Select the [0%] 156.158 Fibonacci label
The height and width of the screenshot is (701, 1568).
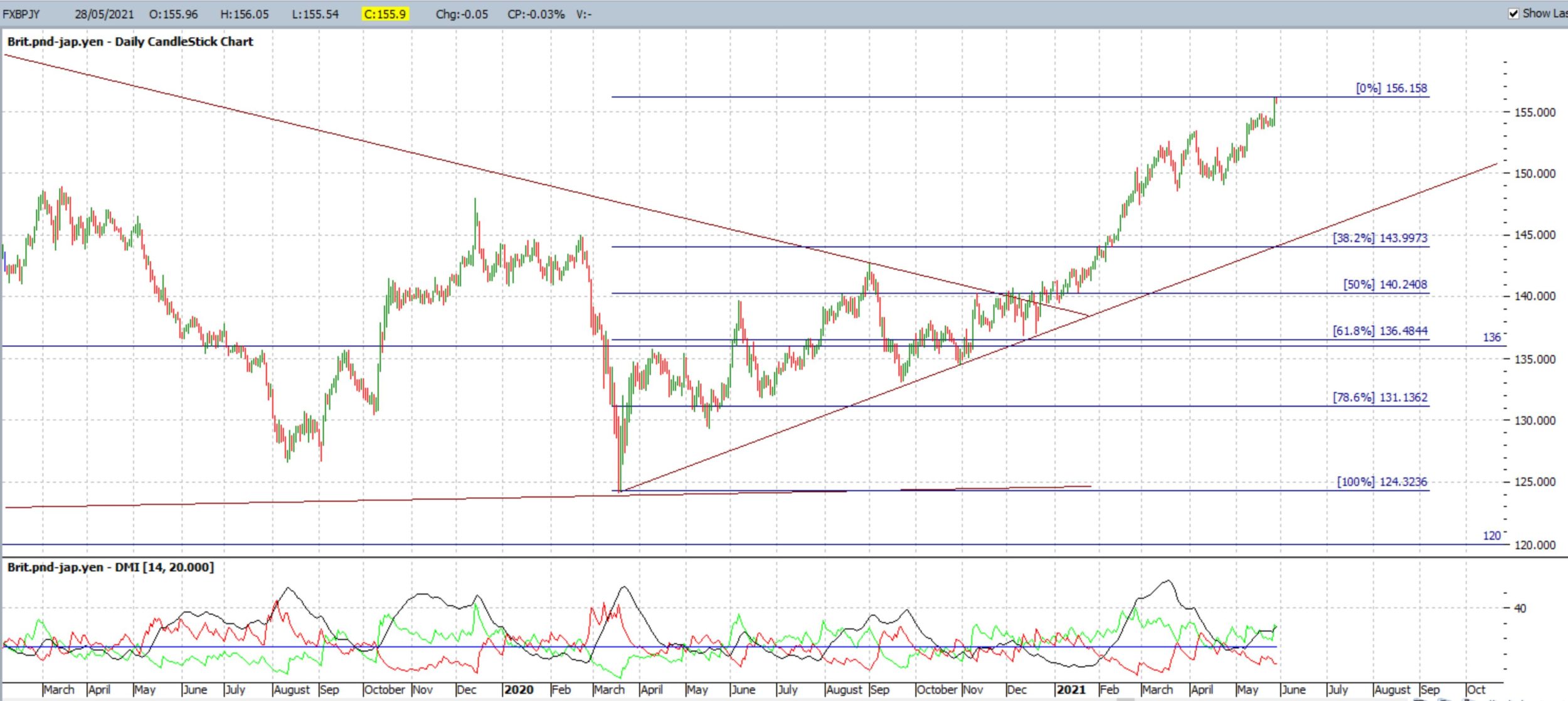click(x=1391, y=88)
